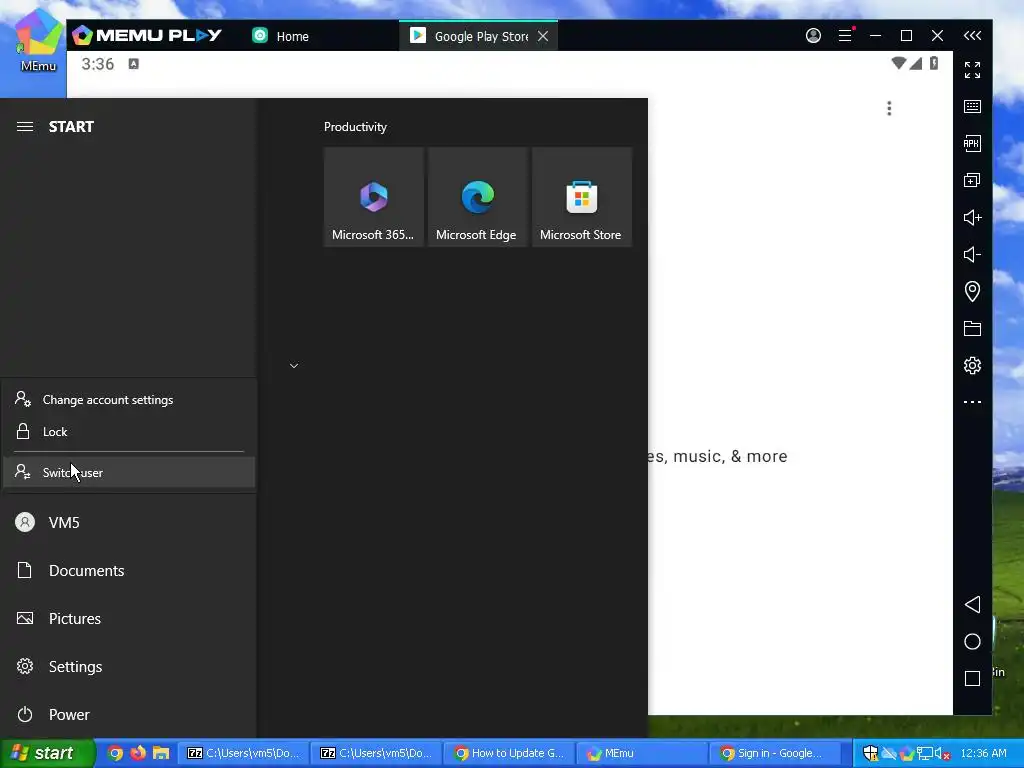Open the MEmu desktop shortcut icon
Screen dimensions: 1024x768
[38, 40]
